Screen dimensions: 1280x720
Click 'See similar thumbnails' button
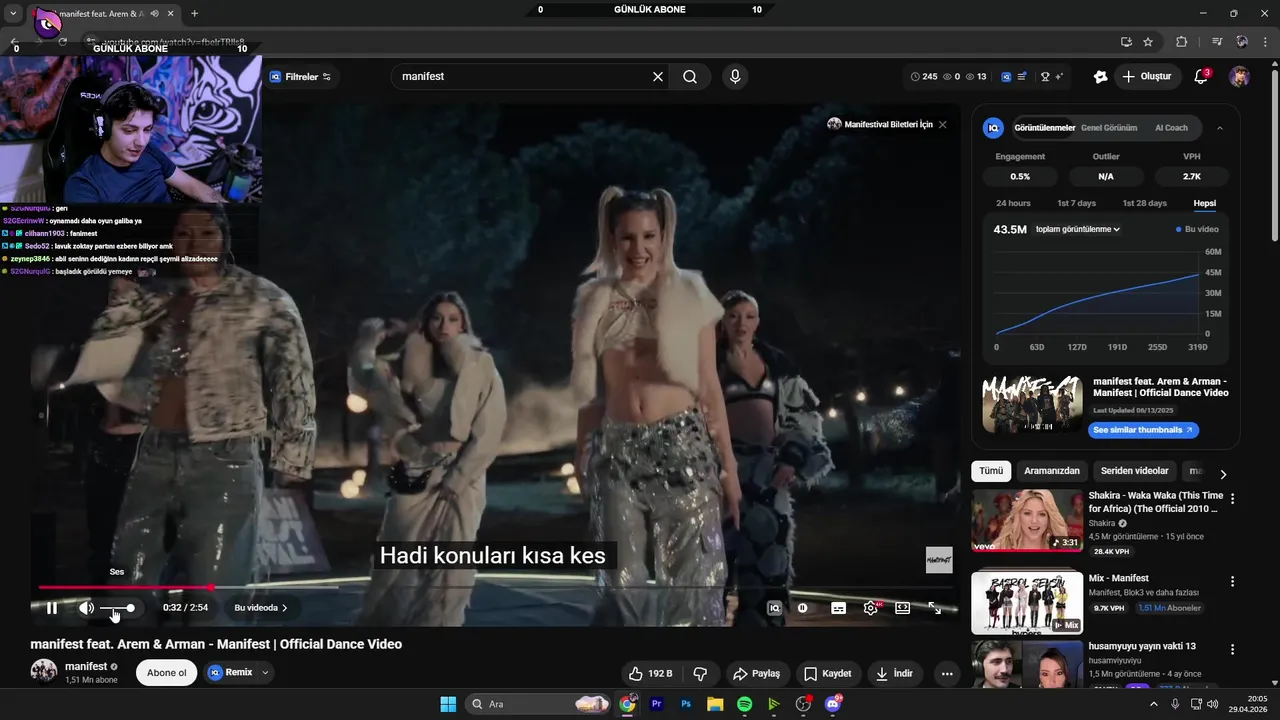coord(1143,430)
